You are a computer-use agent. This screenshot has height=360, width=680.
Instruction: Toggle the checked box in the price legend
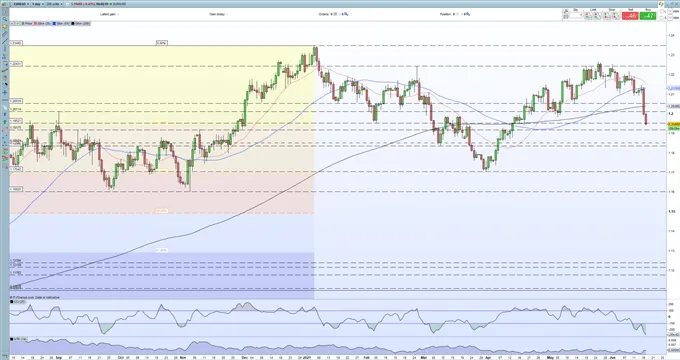pos(17,23)
